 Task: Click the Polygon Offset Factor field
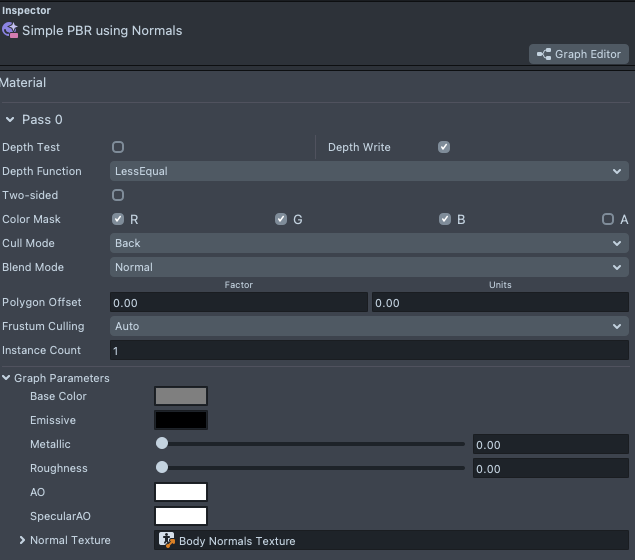point(238,302)
